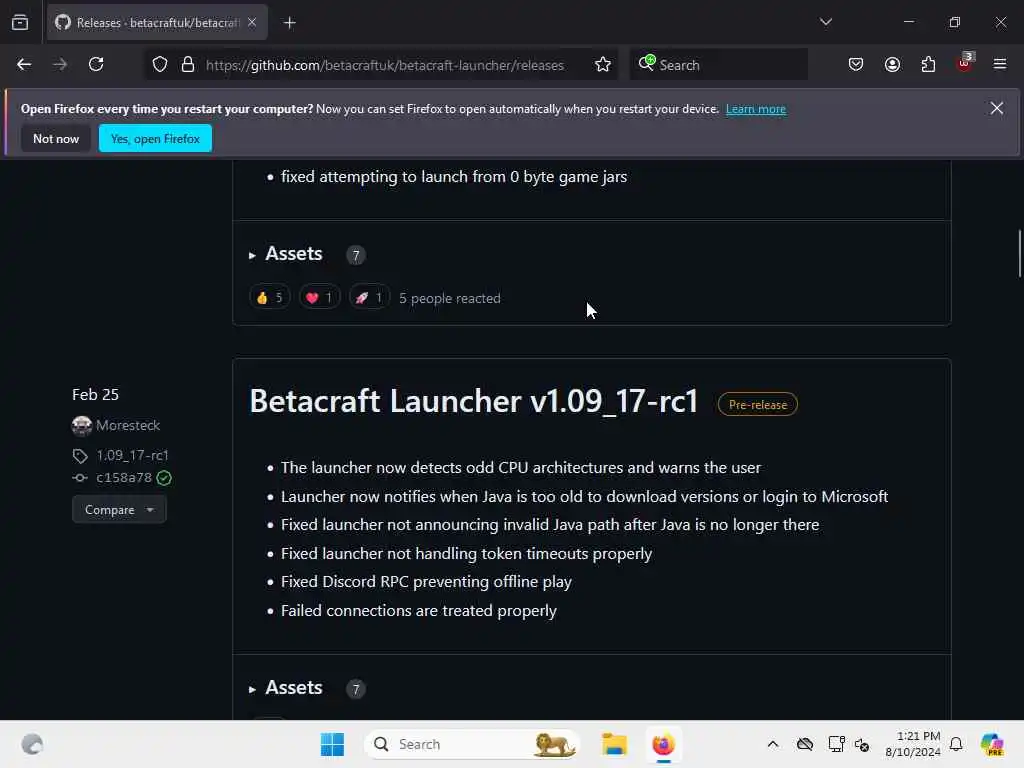Screen dimensions: 1024x768
Task: Click the thumbs up reaction with 5
Action: [x=270, y=298]
